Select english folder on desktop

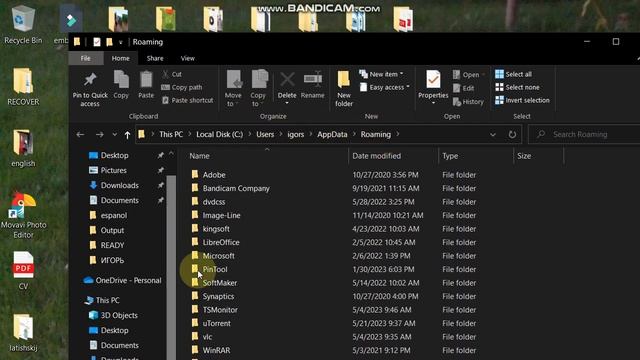coord(23,149)
